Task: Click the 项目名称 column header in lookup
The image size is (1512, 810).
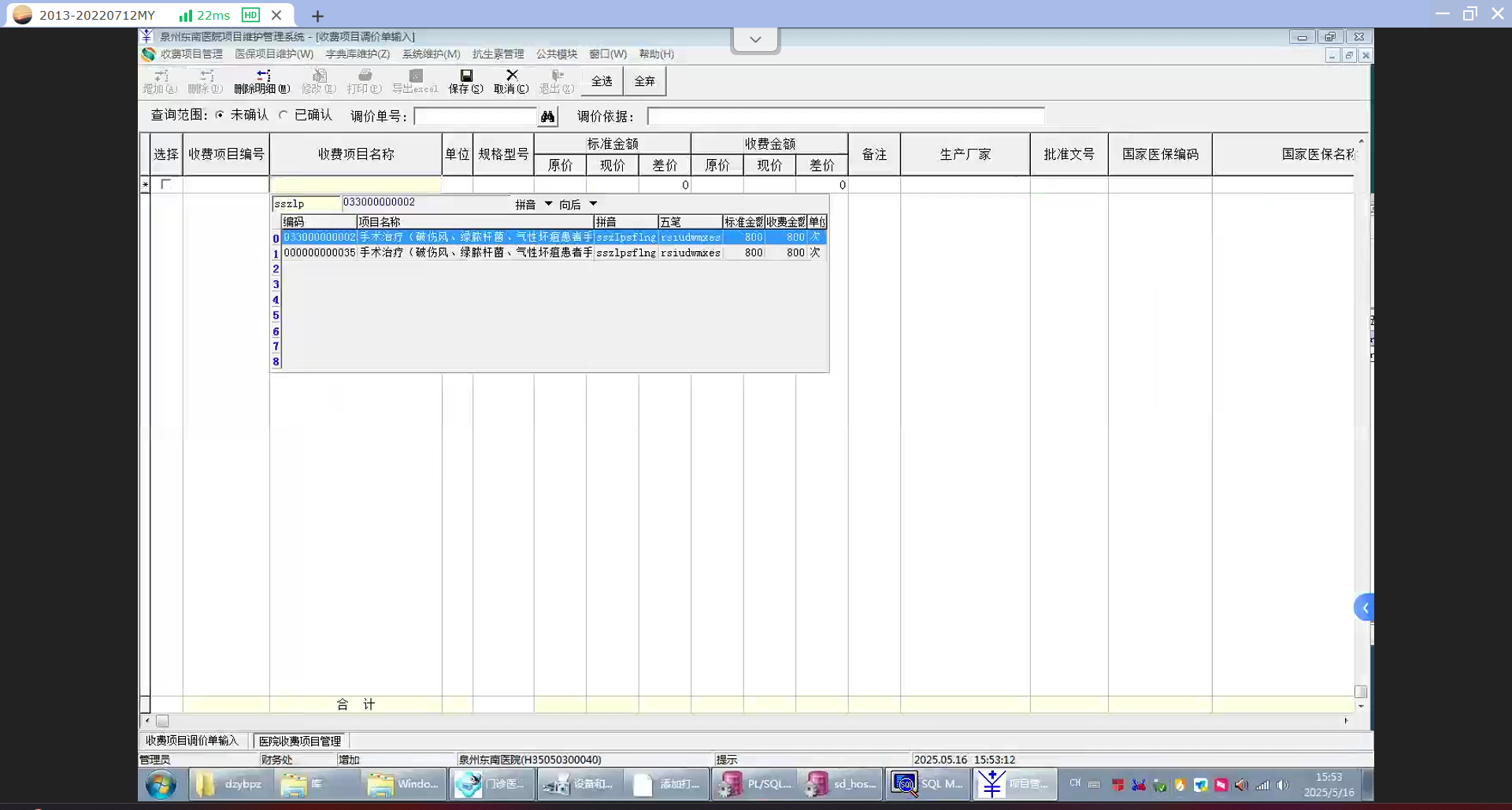Action: point(476,222)
